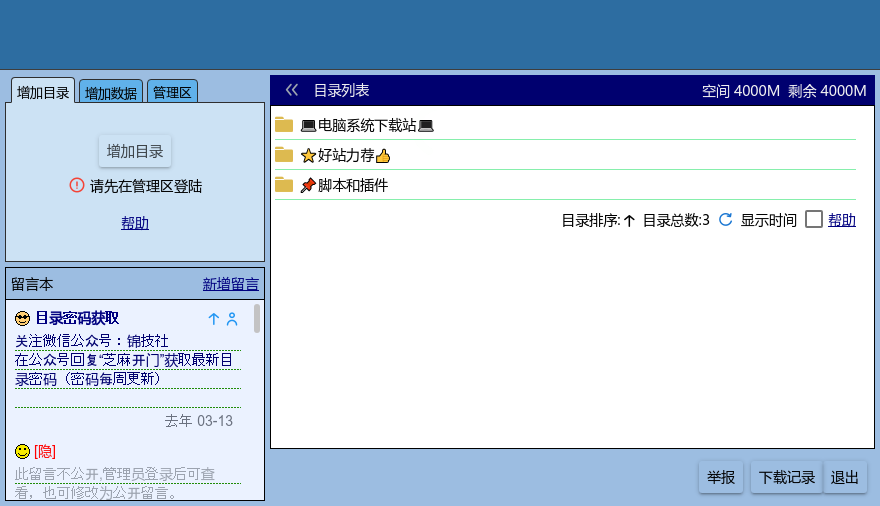Screen dimensions: 880x506
Task: Click the 退出 button
Action: coord(845,478)
